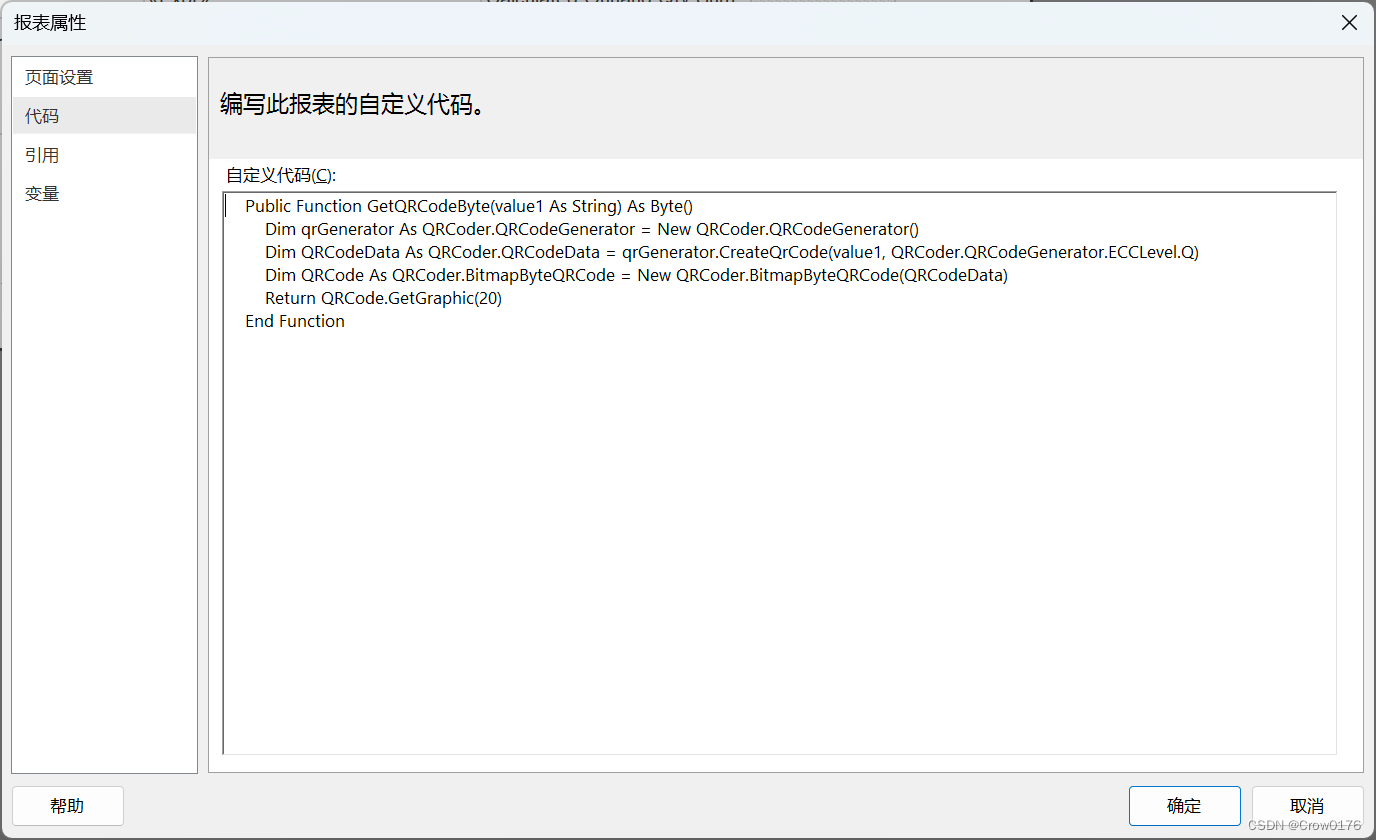Click the 取消 button to cancel

click(x=1307, y=805)
